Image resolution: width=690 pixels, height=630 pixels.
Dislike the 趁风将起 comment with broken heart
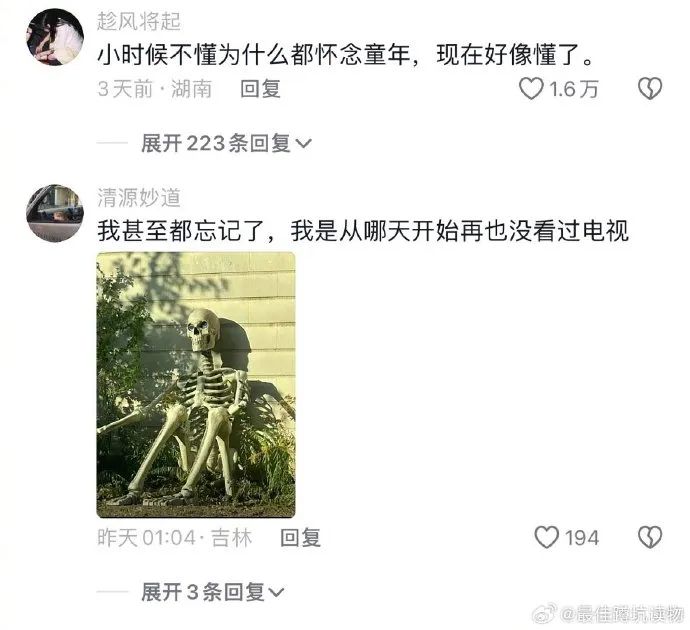click(650, 89)
